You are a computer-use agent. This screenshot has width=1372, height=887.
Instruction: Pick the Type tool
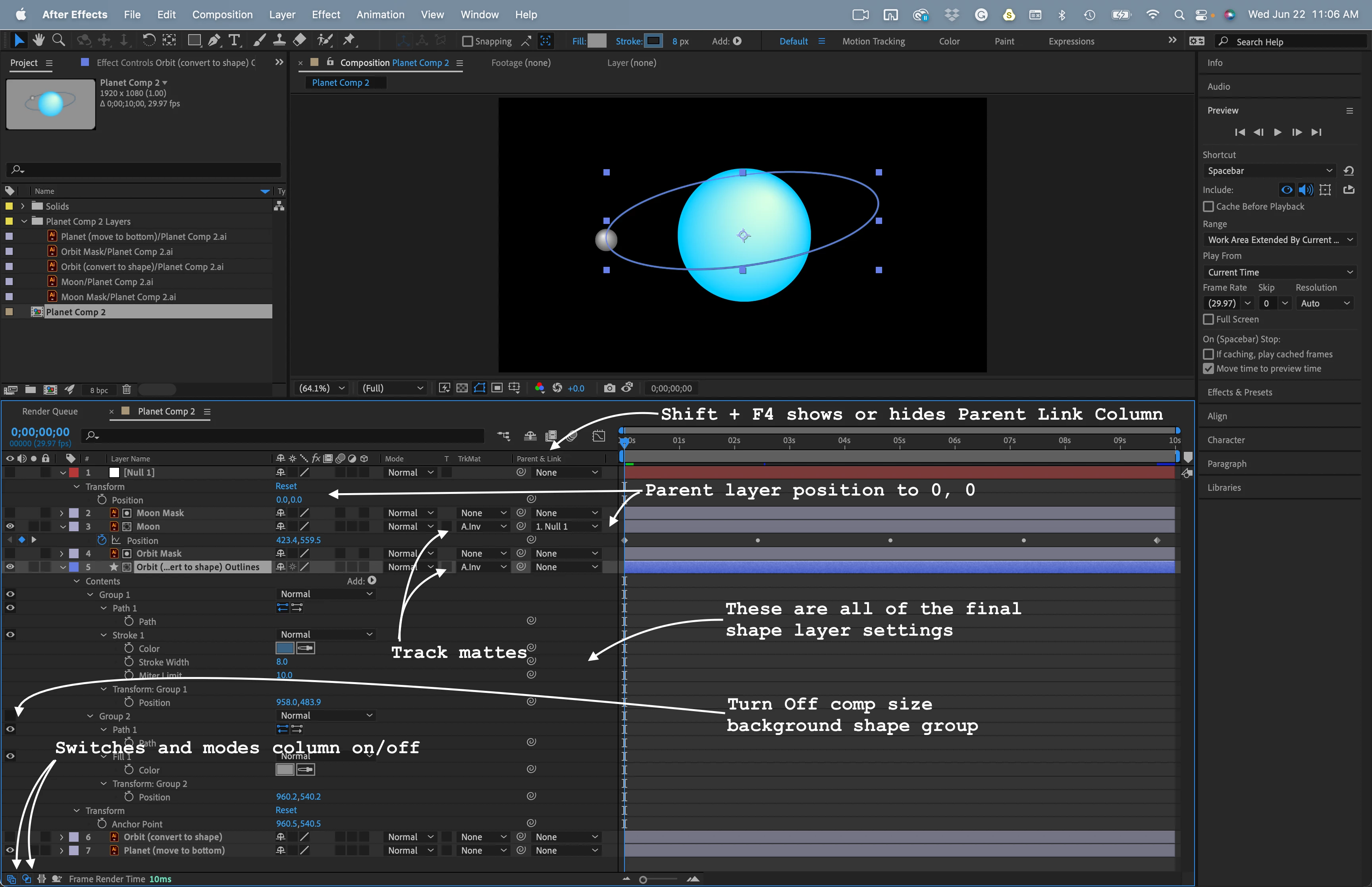[234, 40]
